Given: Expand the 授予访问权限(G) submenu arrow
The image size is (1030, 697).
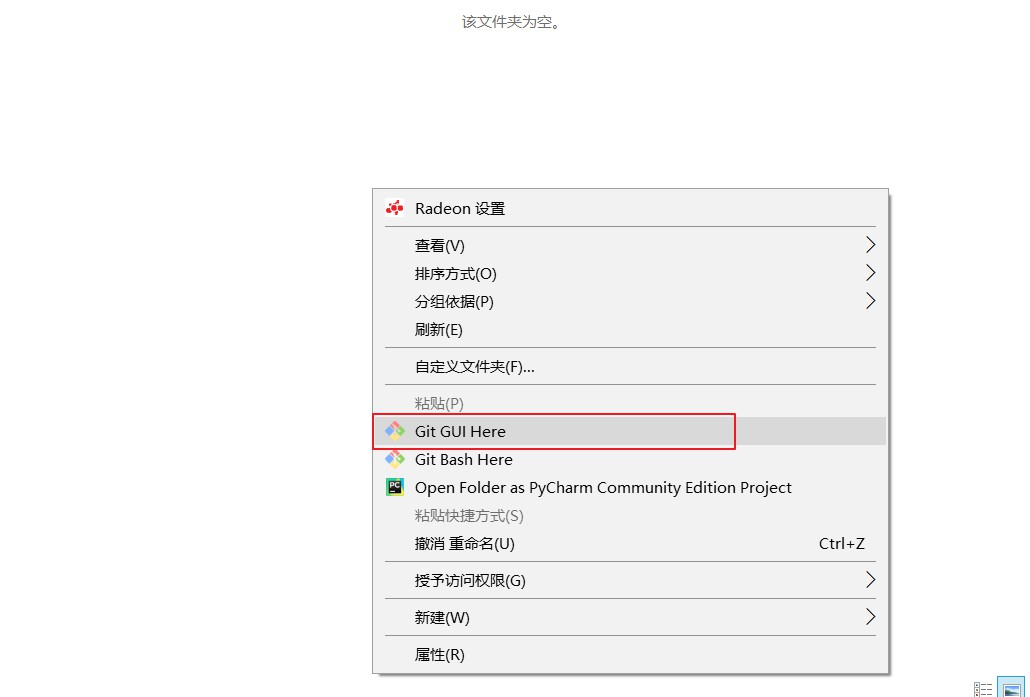Looking at the screenshot, I should (x=870, y=580).
